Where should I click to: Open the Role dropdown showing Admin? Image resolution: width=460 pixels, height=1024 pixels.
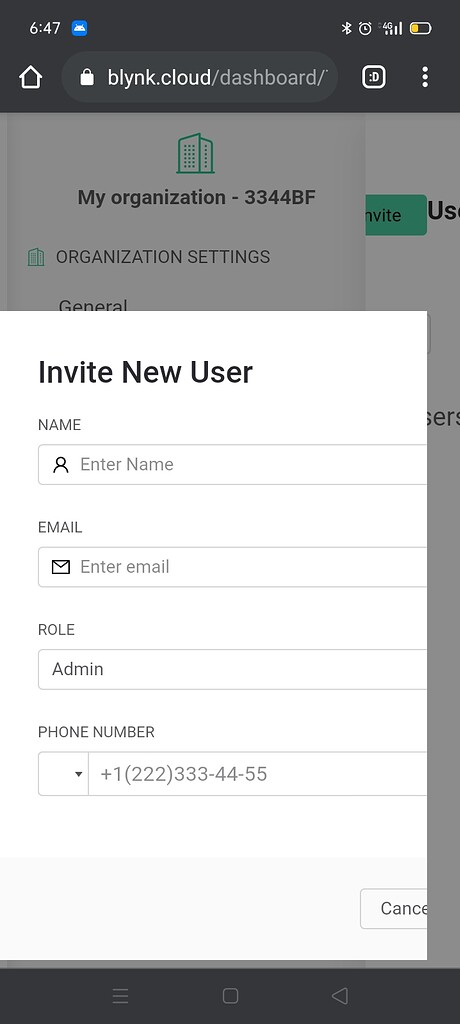coord(233,669)
